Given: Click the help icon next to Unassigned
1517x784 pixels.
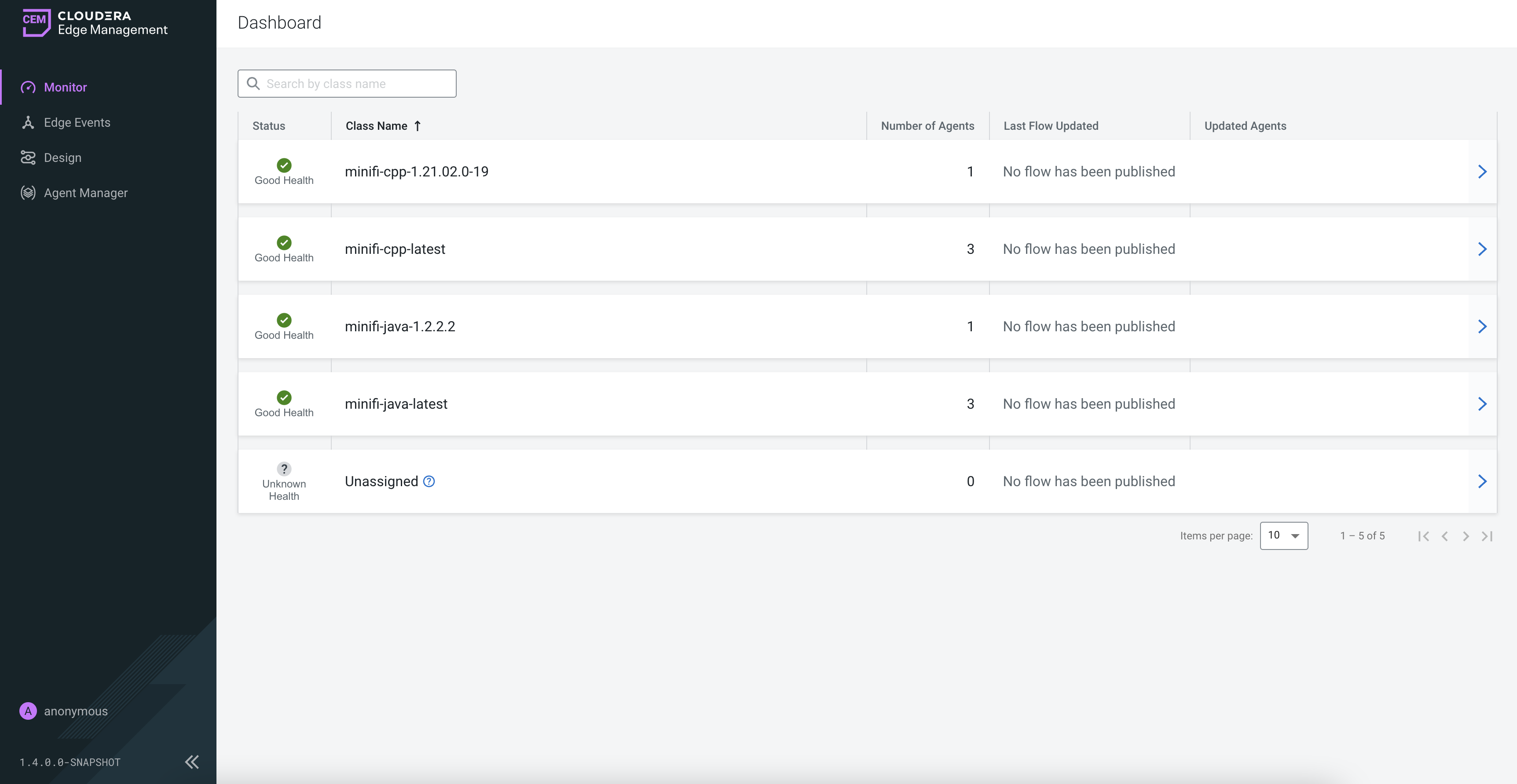Looking at the screenshot, I should tap(429, 481).
